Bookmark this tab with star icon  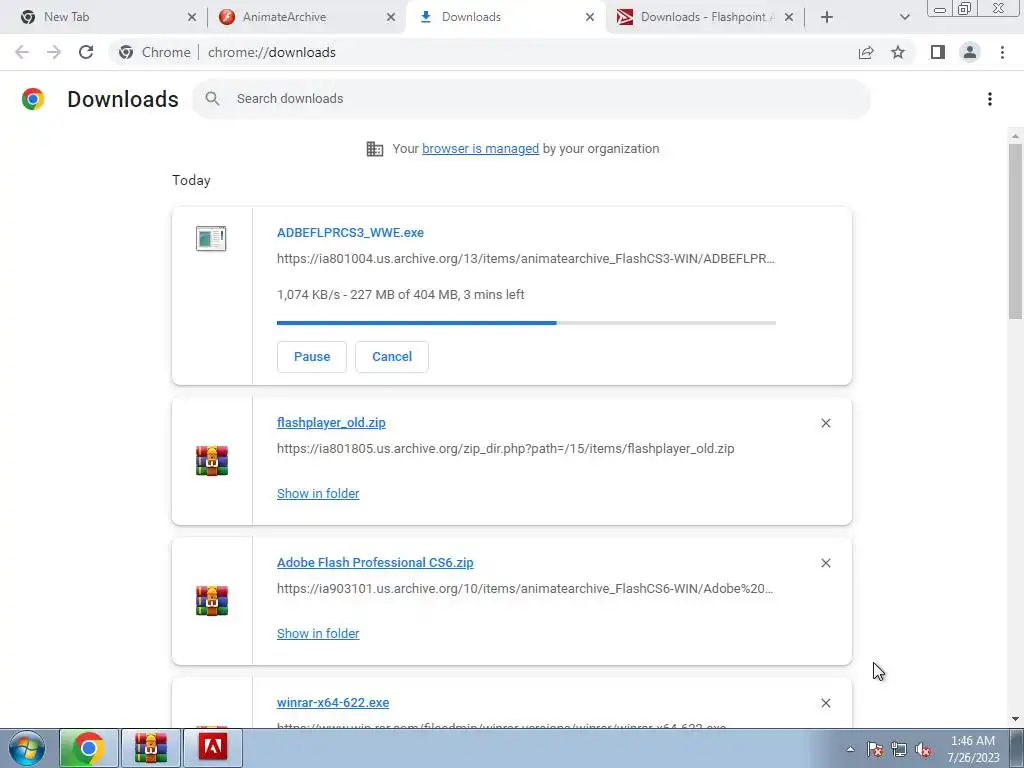(x=898, y=52)
